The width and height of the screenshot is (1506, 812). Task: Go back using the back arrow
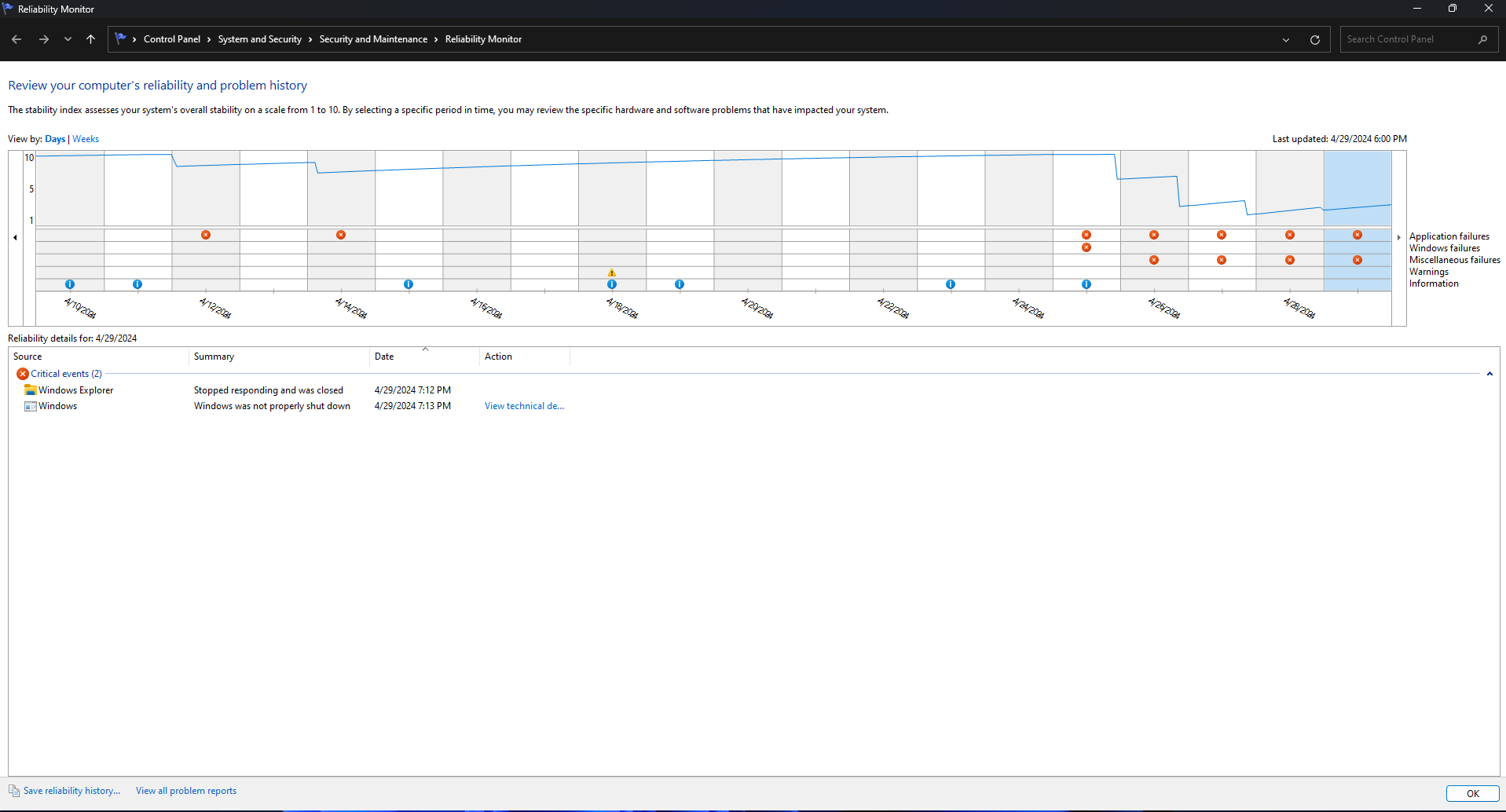tap(16, 39)
